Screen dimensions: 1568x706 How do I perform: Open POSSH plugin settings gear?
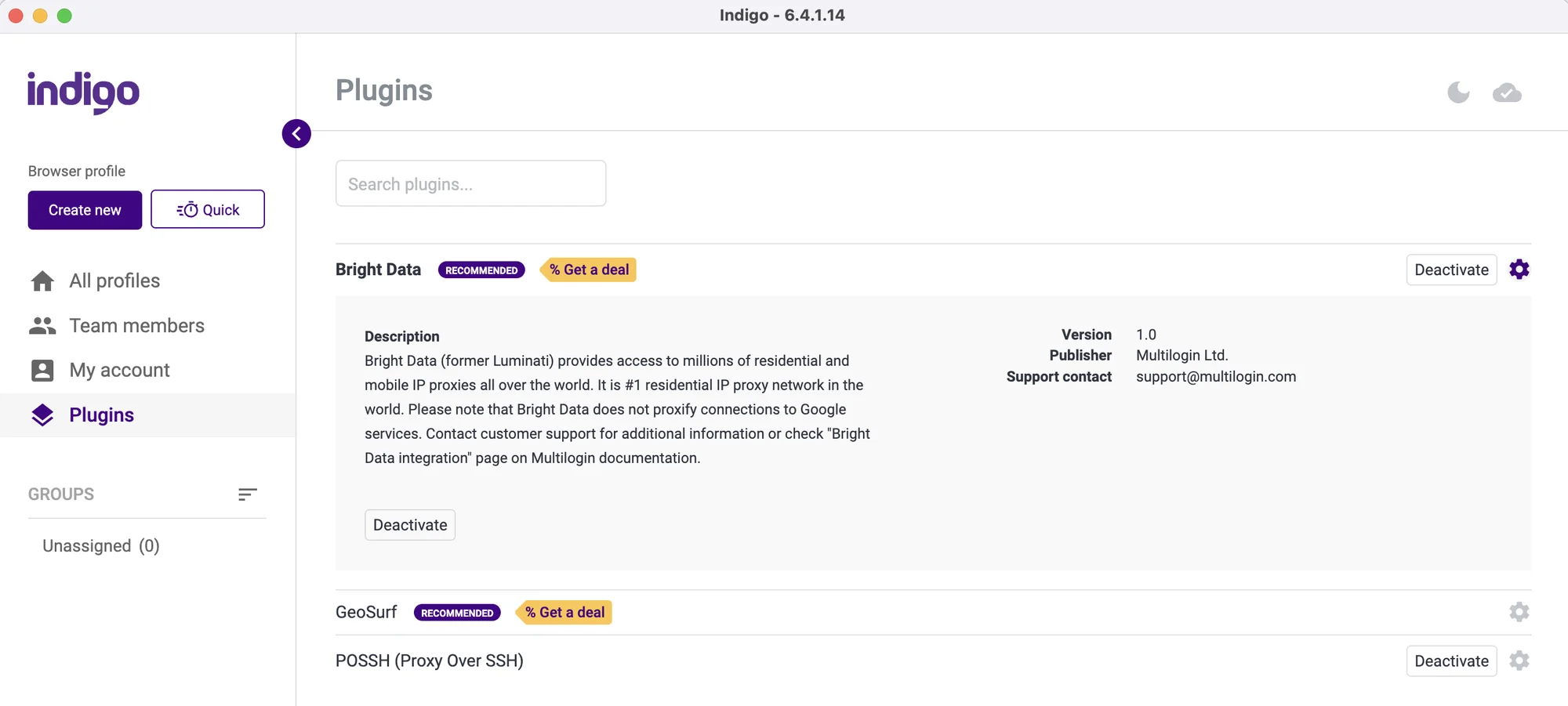[1519, 661]
